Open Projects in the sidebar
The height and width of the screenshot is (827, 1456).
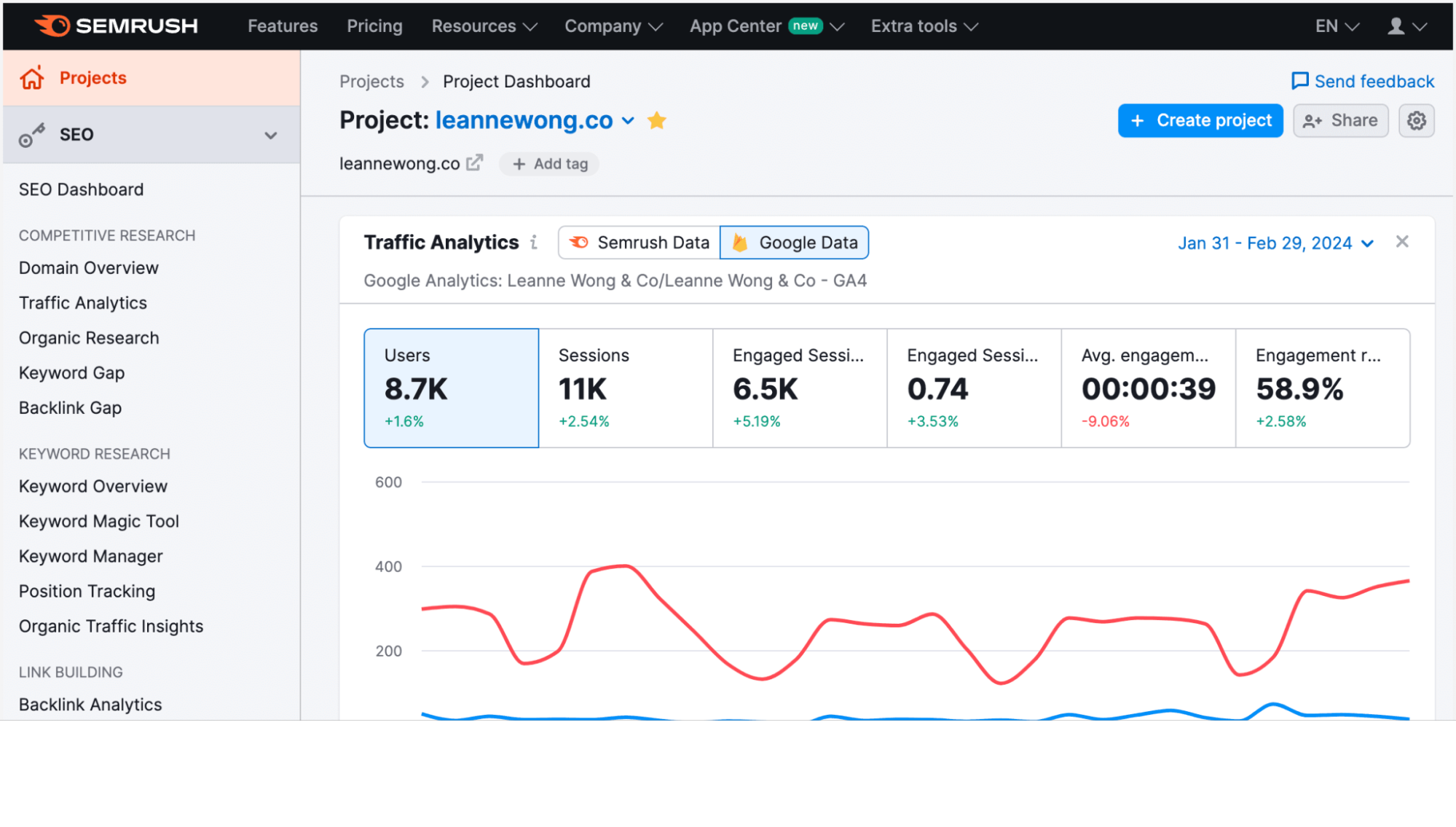point(151,78)
